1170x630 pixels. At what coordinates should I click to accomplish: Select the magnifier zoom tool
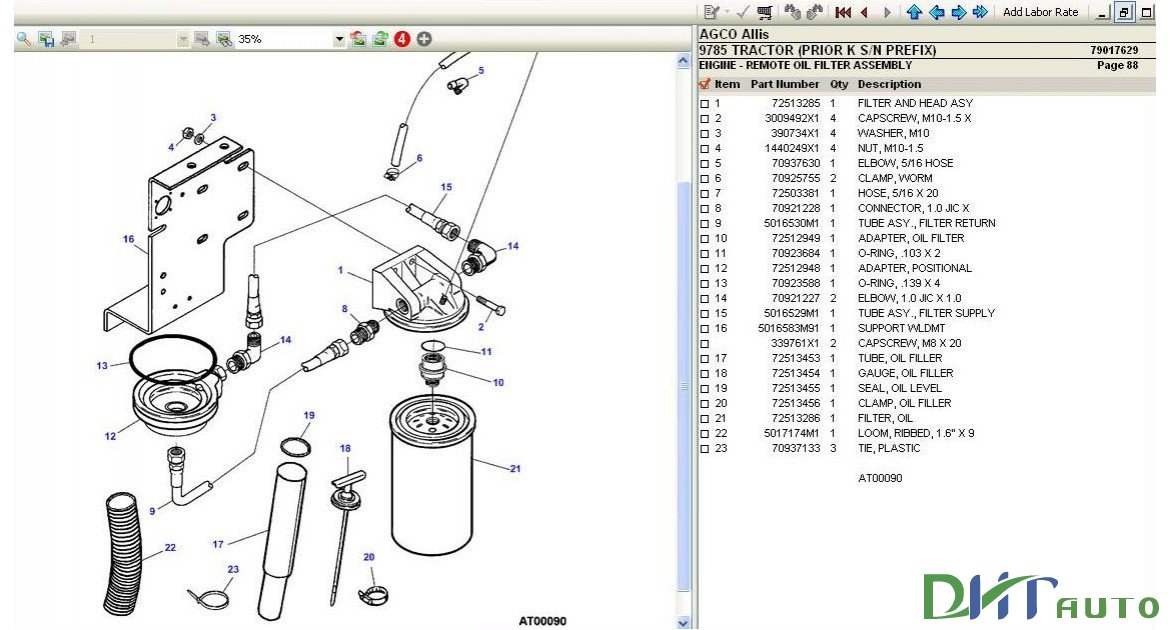[x=22, y=40]
